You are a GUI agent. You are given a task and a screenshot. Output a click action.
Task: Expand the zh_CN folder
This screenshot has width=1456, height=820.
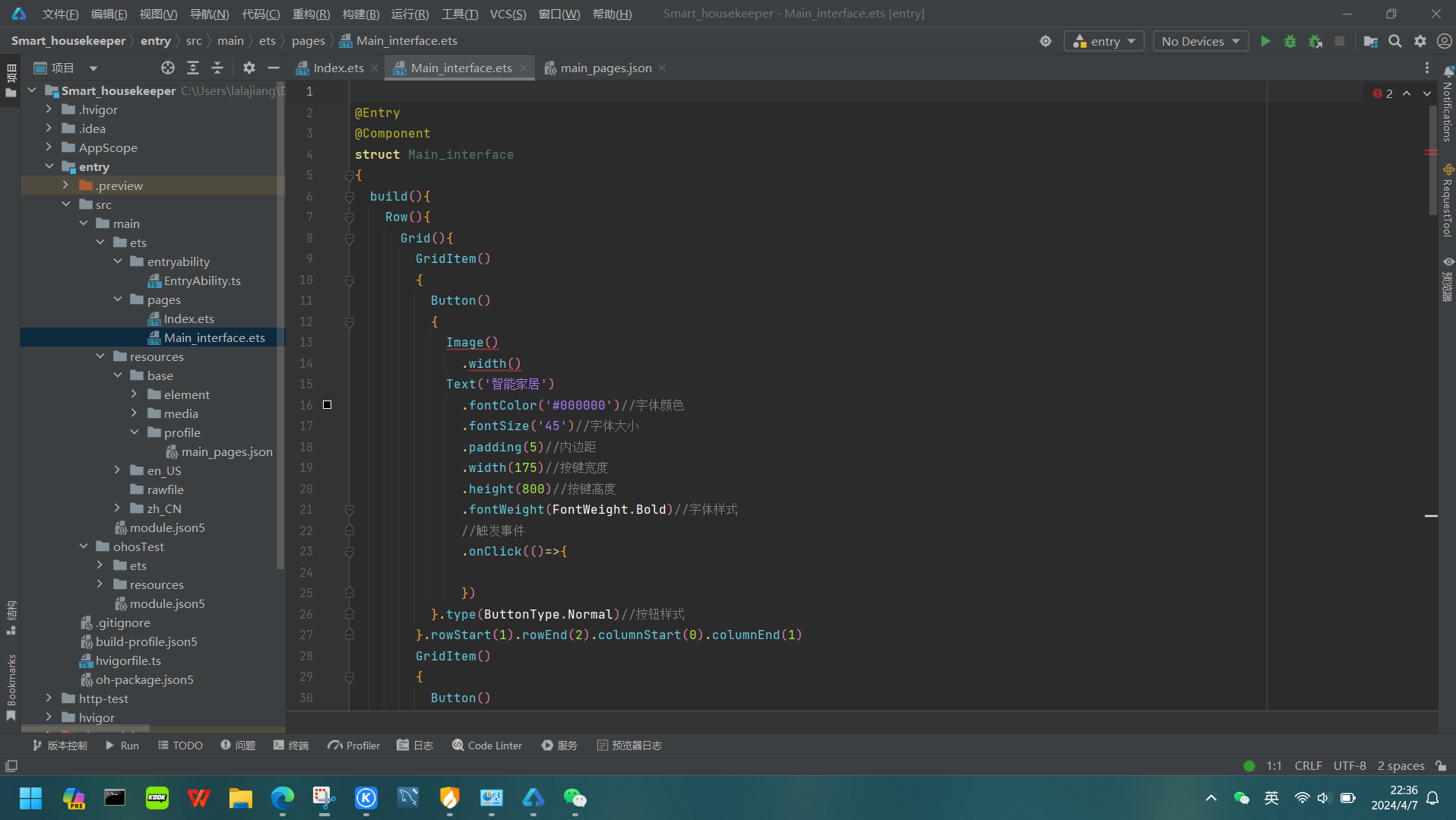[118, 508]
